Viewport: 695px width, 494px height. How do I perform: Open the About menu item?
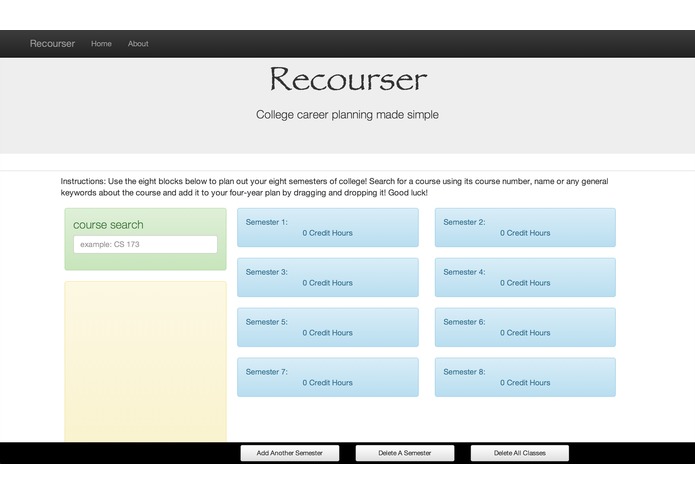tap(138, 43)
